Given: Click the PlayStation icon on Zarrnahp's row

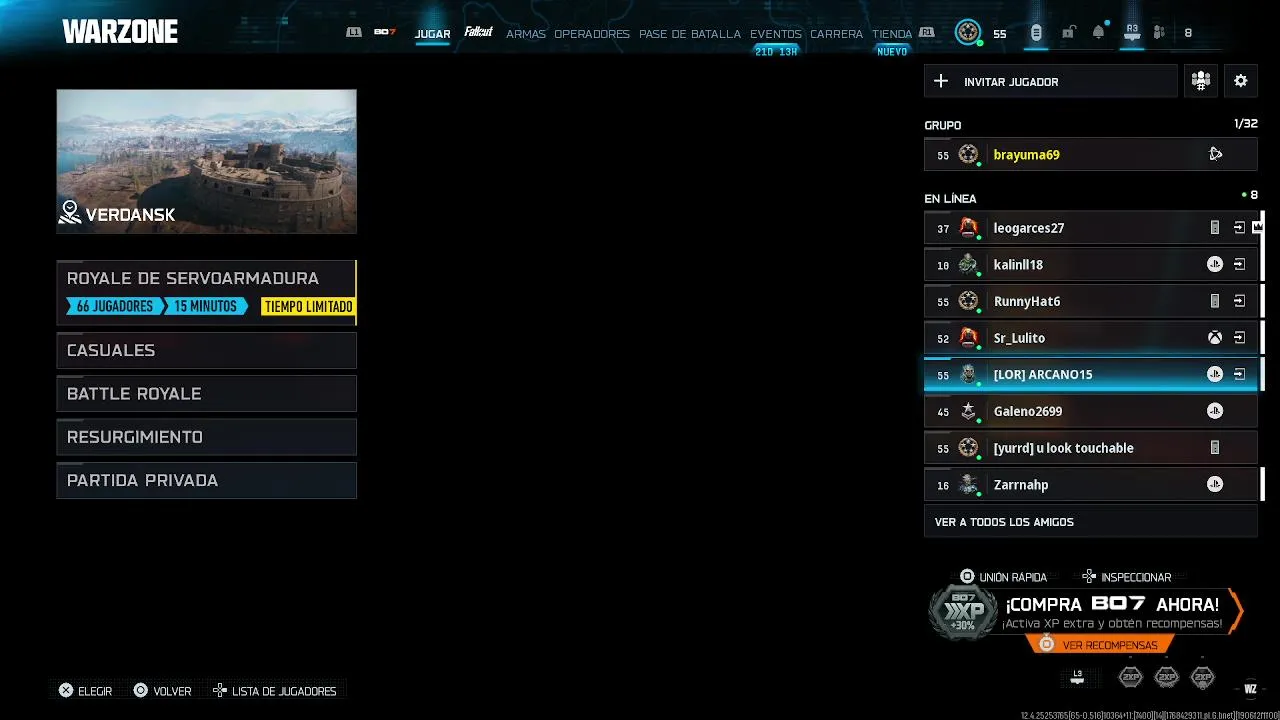Looking at the screenshot, I should (x=1215, y=485).
